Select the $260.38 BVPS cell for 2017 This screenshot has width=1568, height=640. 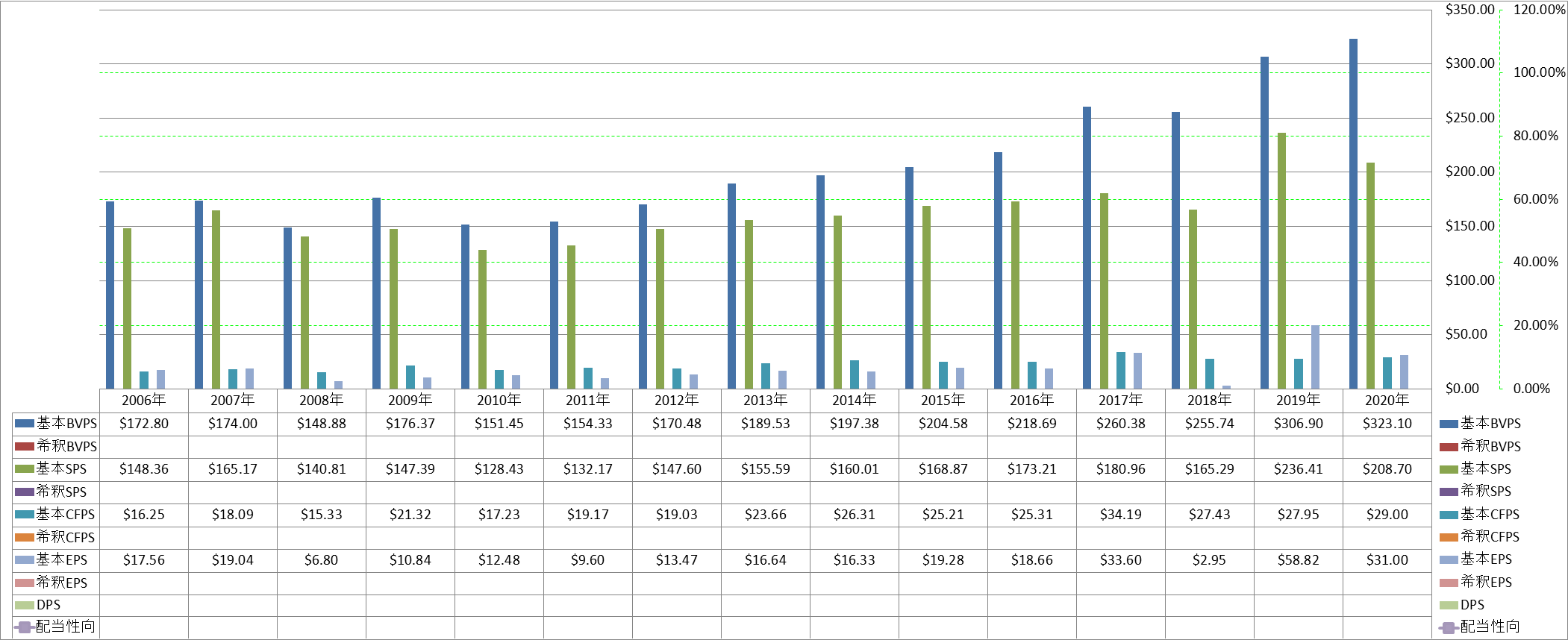(x=1120, y=424)
